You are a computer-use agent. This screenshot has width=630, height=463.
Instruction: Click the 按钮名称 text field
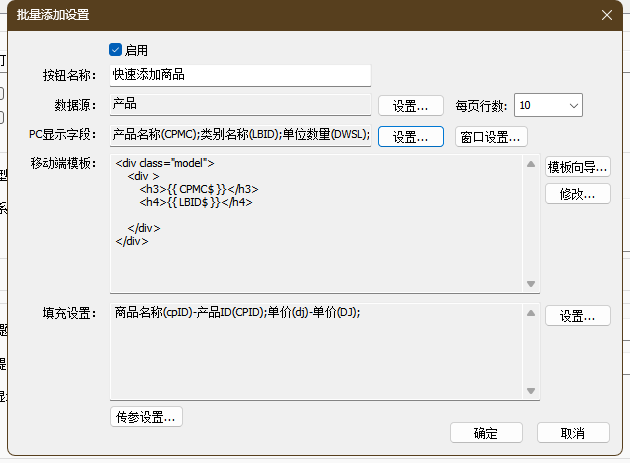[x=240, y=75]
